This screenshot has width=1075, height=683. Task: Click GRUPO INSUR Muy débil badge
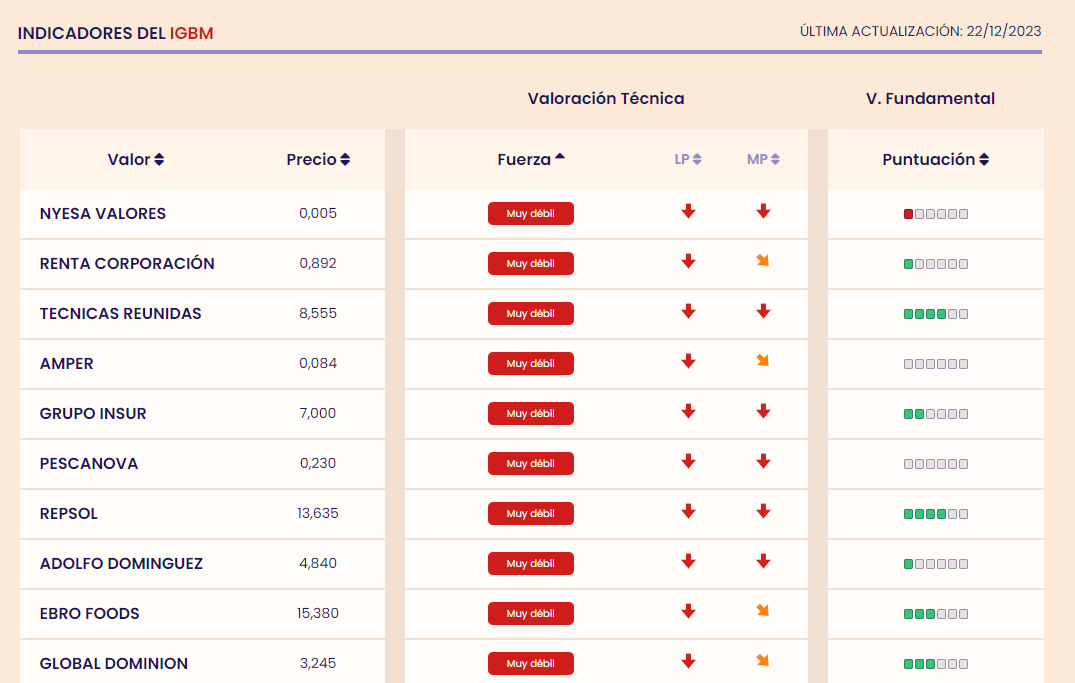click(x=531, y=414)
